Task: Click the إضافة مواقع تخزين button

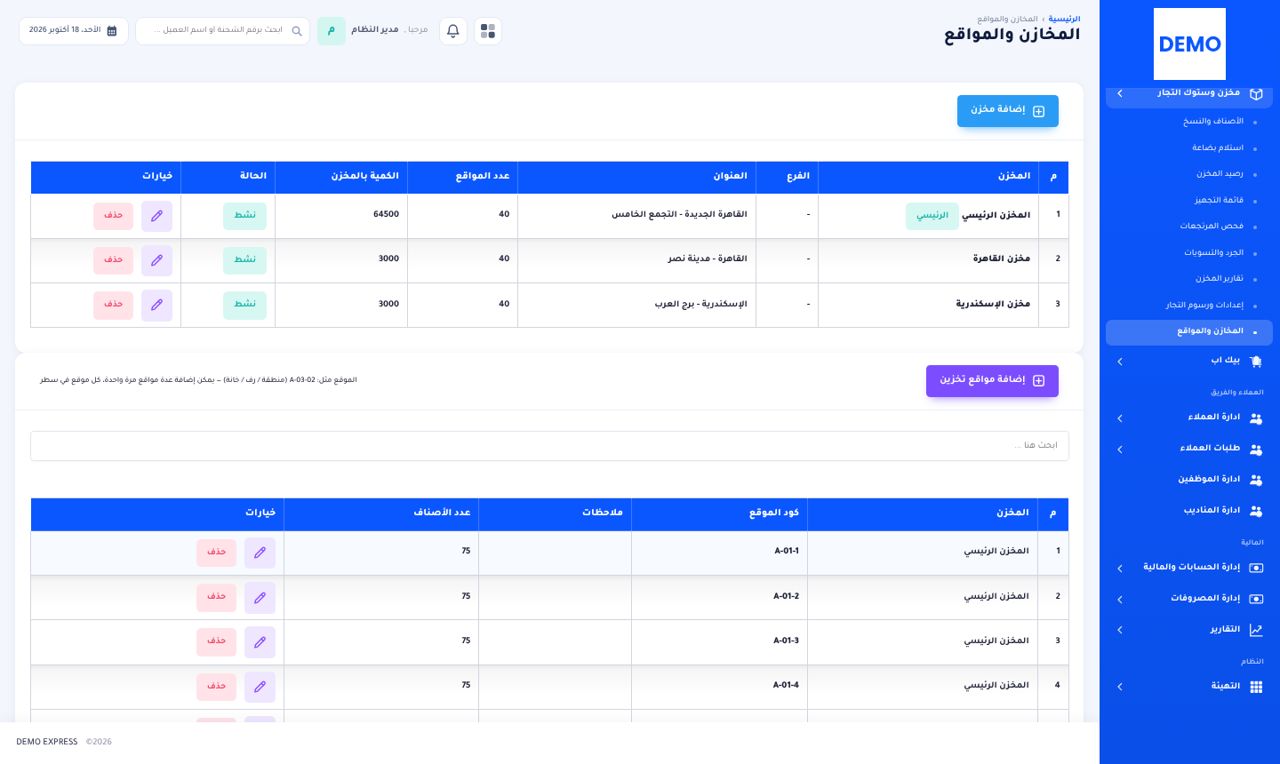Action: click(992, 381)
